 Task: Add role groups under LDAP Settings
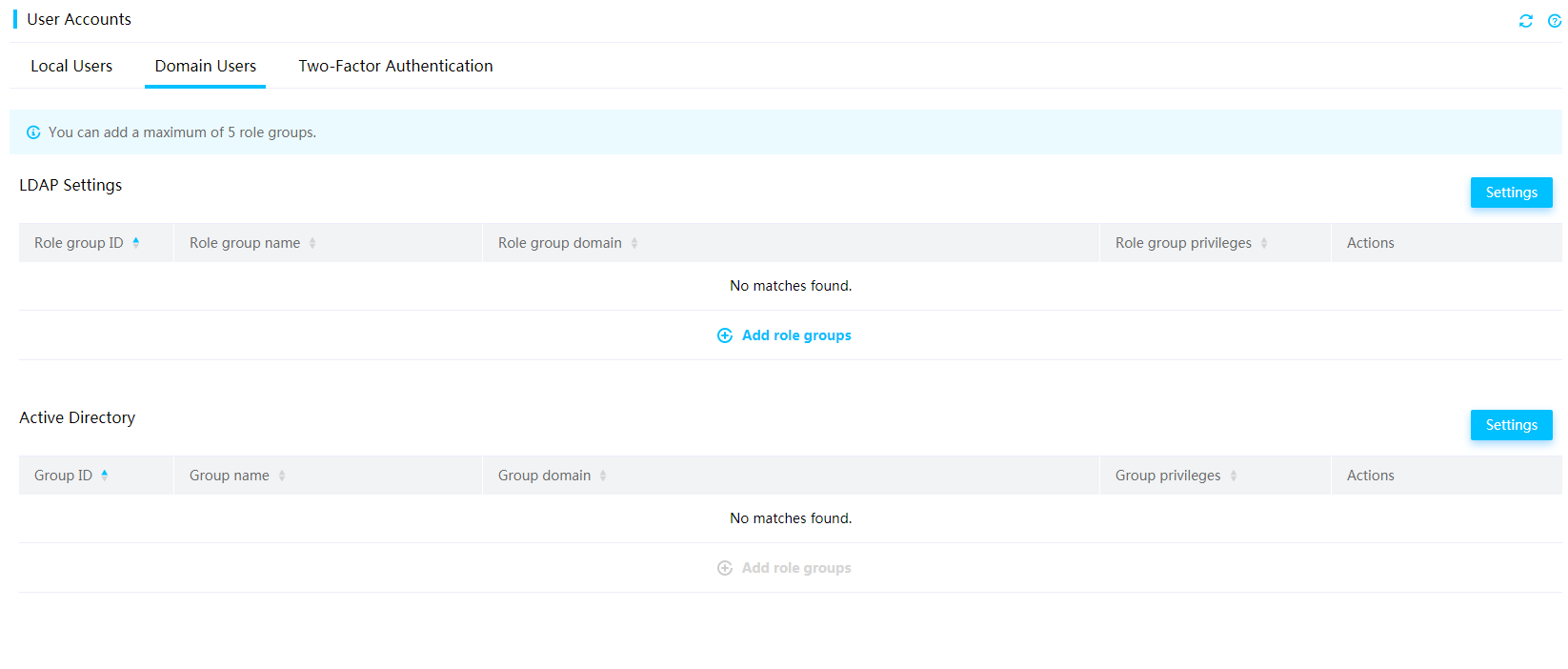[x=796, y=335]
